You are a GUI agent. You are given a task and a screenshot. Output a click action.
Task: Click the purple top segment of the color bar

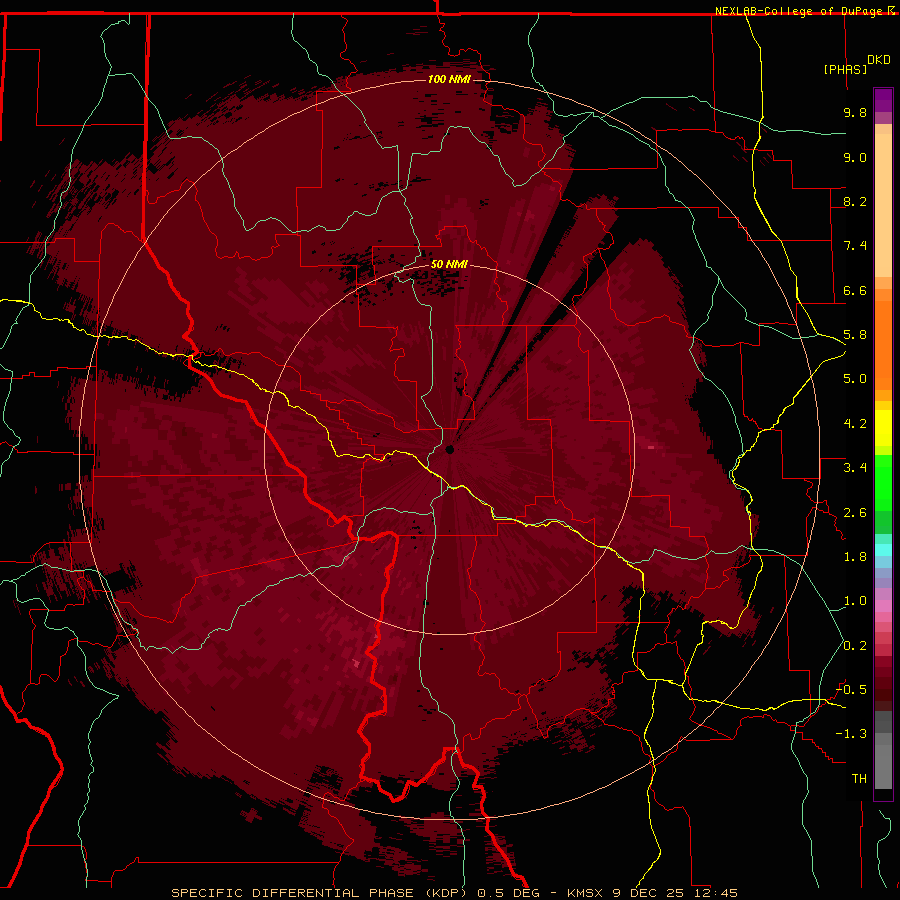tap(883, 100)
